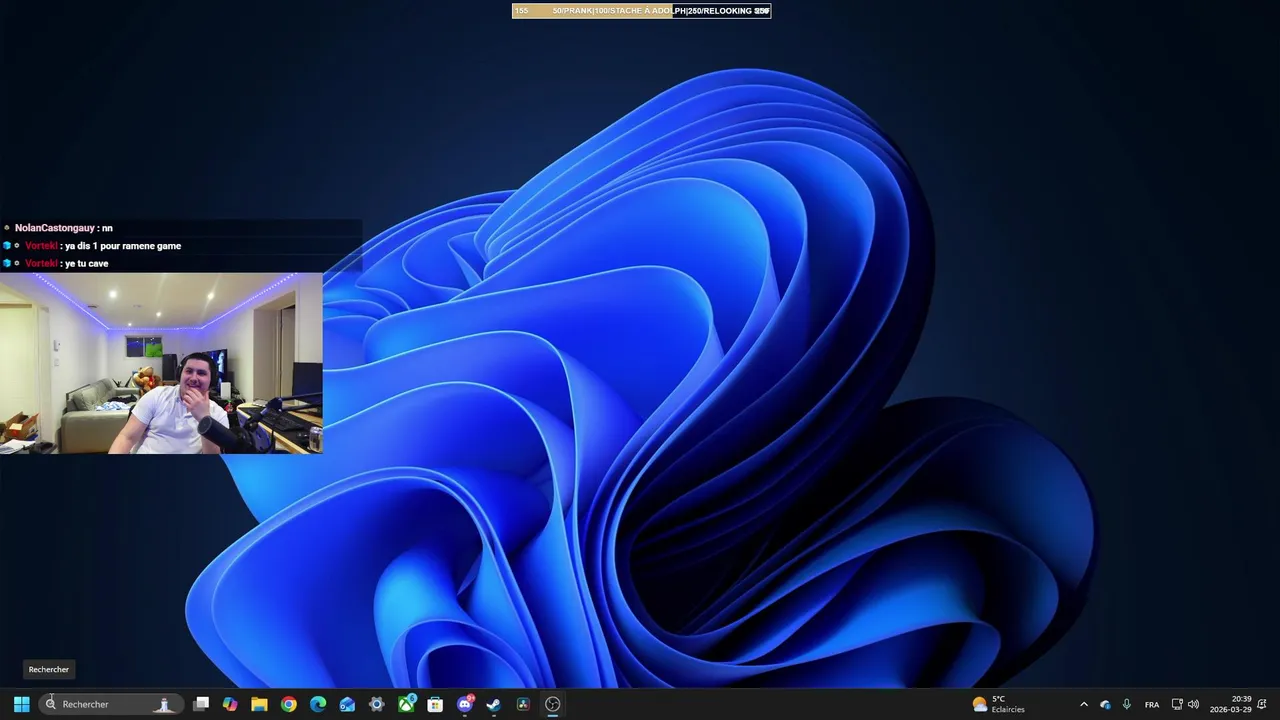The height and width of the screenshot is (720, 1280).
Task: Open the Xbox app from the taskbar
Action: pos(406,704)
